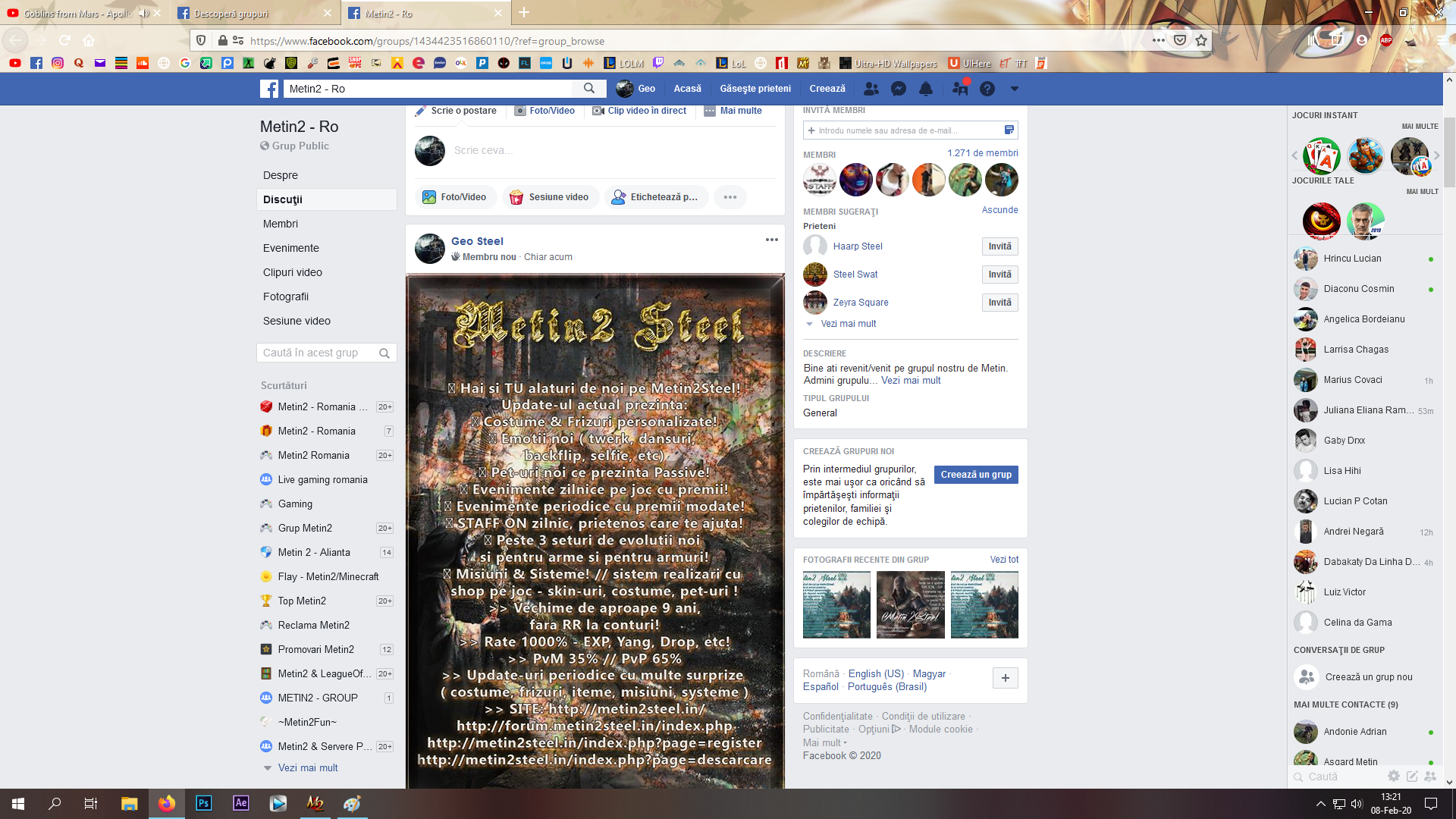Click the Scrie ceva post text field
The height and width of the screenshot is (819, 1456).
point(614,150)
